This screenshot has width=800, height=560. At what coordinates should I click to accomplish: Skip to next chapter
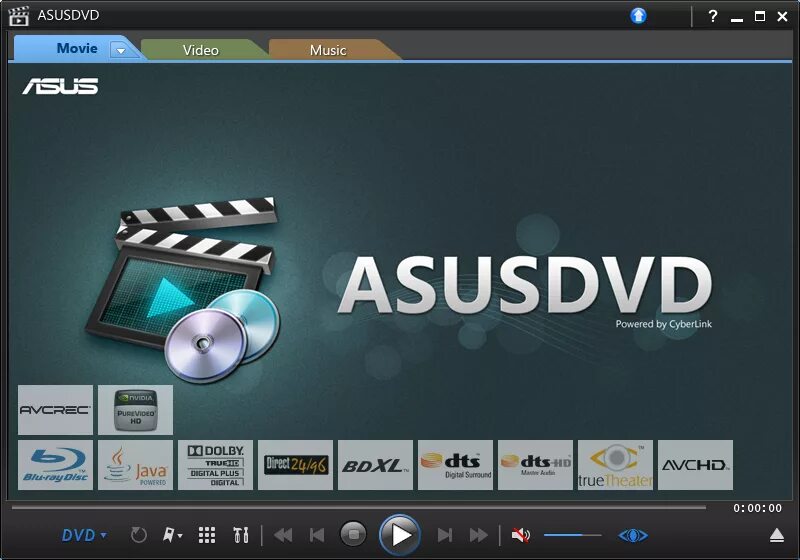point(445,535)
